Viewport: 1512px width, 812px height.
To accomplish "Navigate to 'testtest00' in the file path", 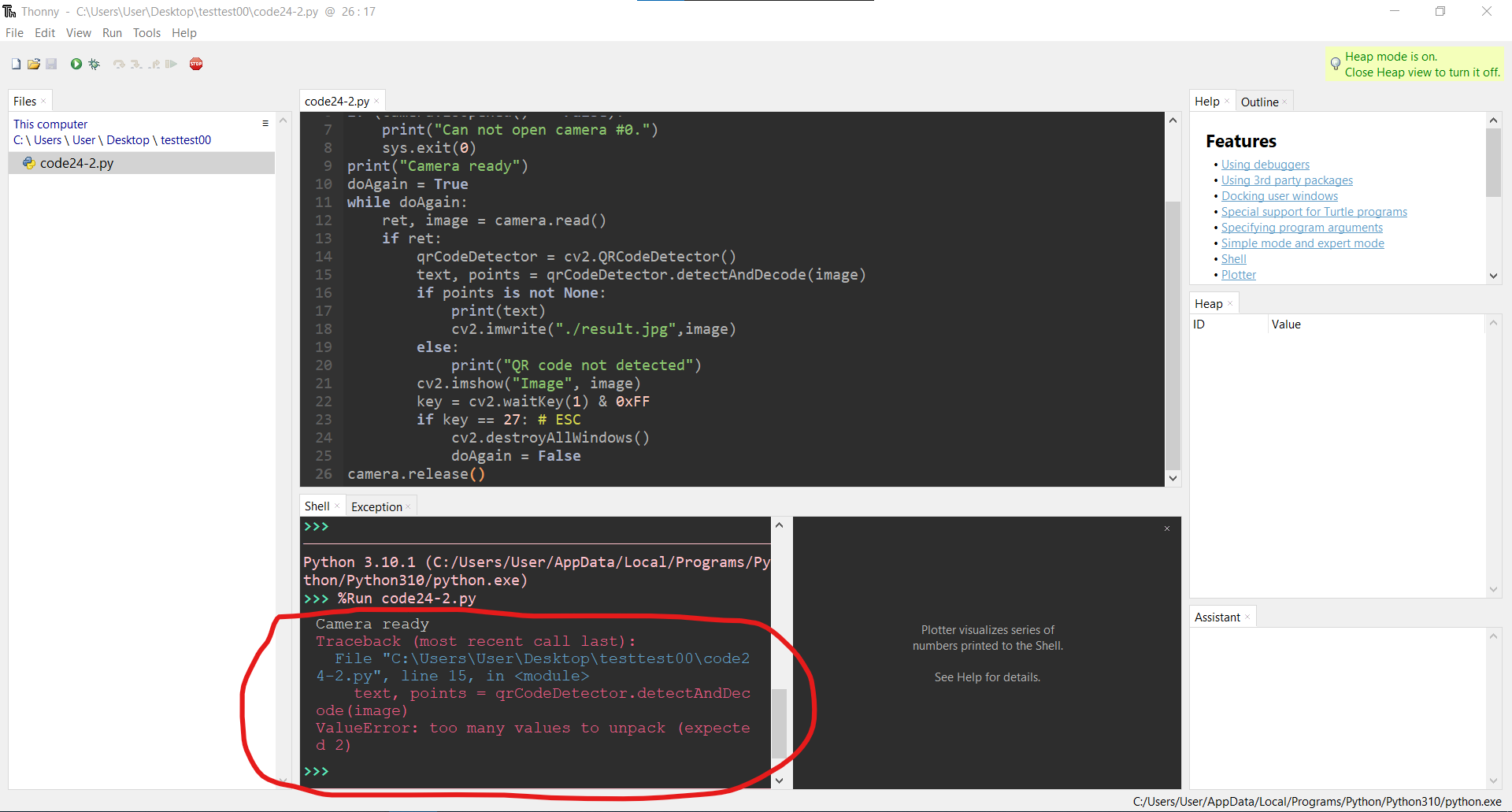I will pos(186,140).
